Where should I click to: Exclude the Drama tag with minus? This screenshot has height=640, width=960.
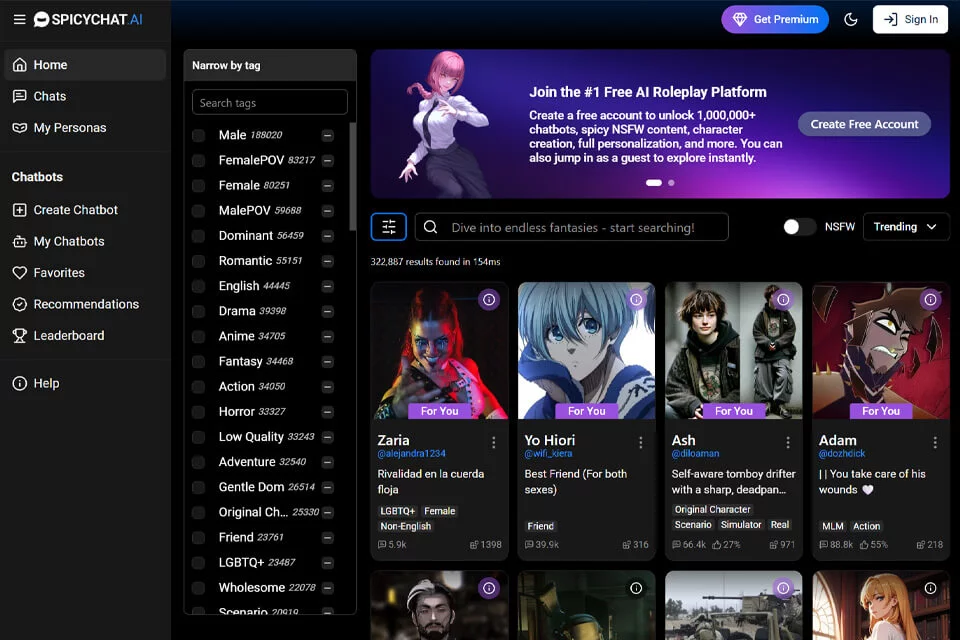point(328,311)
